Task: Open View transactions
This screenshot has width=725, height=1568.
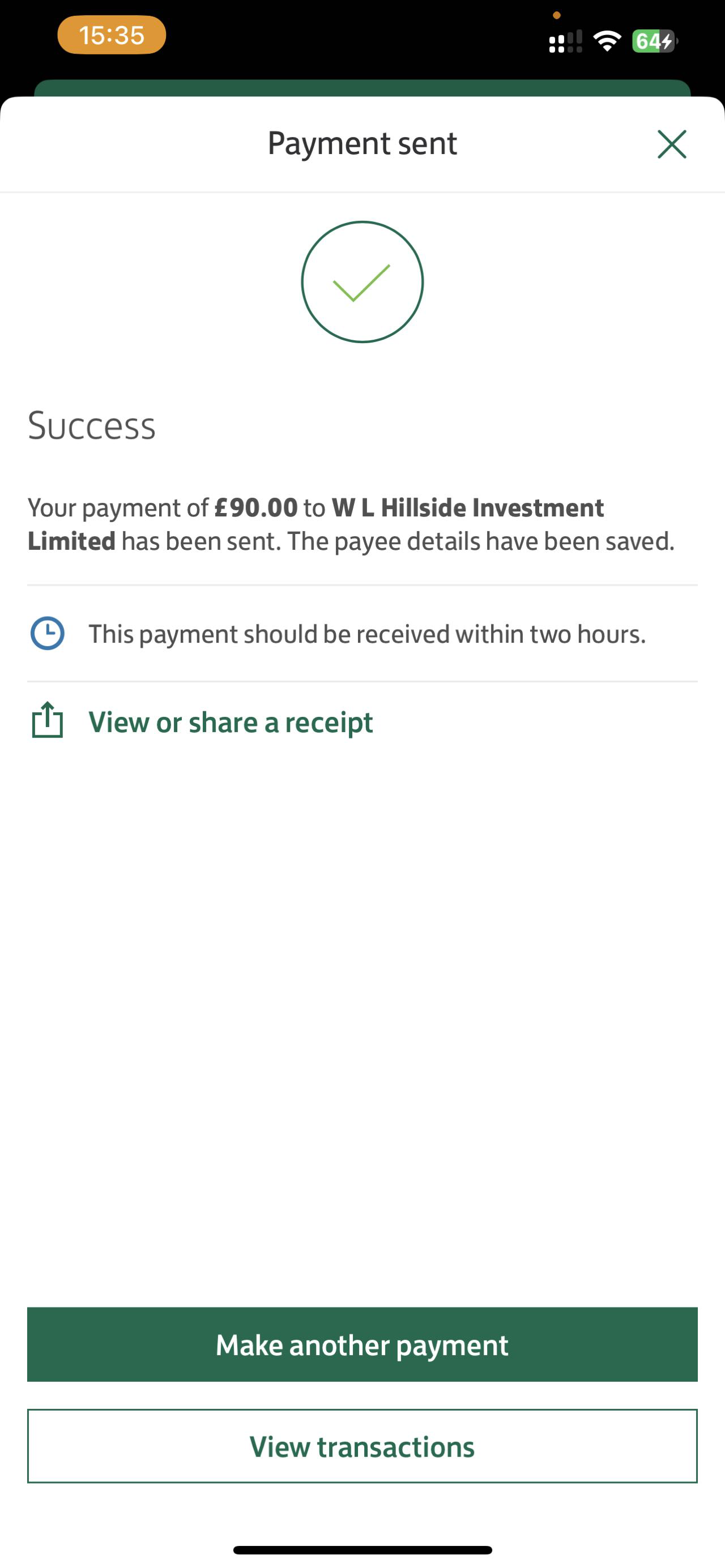Action: [x=362, y=1446]
